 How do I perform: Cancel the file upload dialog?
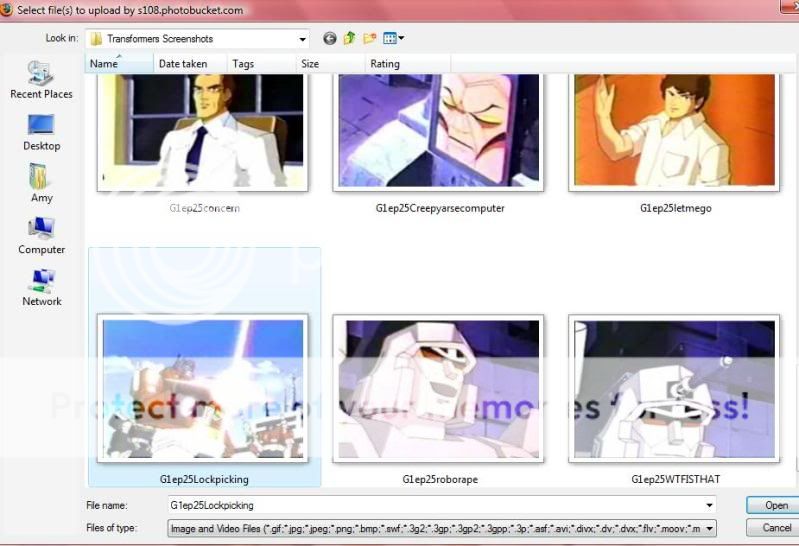point(776,528)
